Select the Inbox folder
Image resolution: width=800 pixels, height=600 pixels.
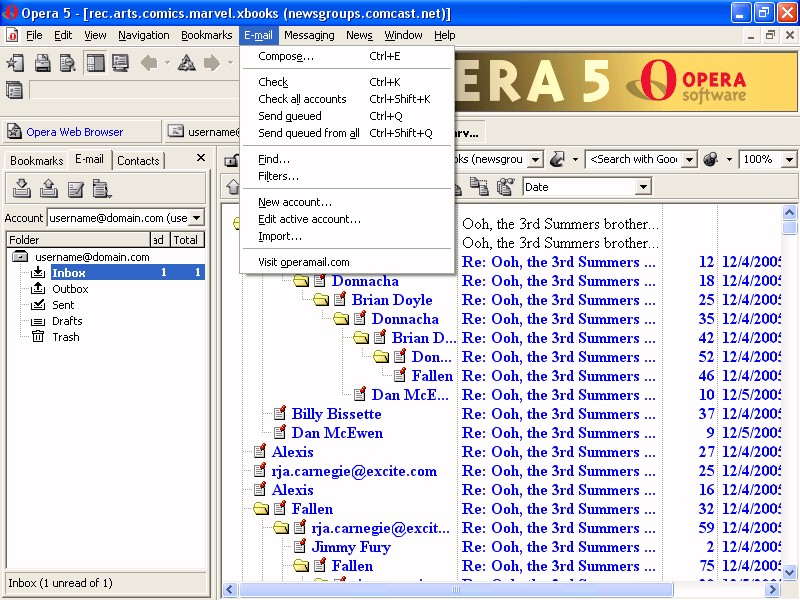(106, 272)
